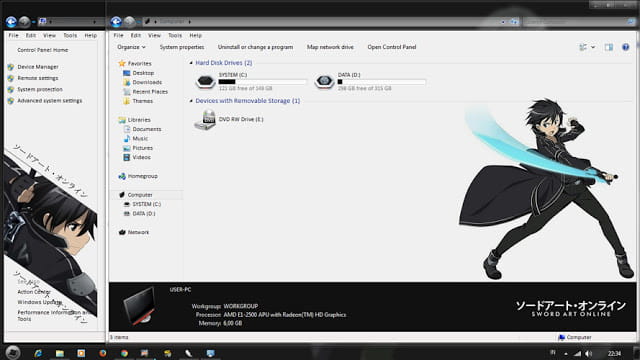Launch Google Chrome from the taskbar
Viewport: 640px width, 360px height.
[x=124, y=353]
